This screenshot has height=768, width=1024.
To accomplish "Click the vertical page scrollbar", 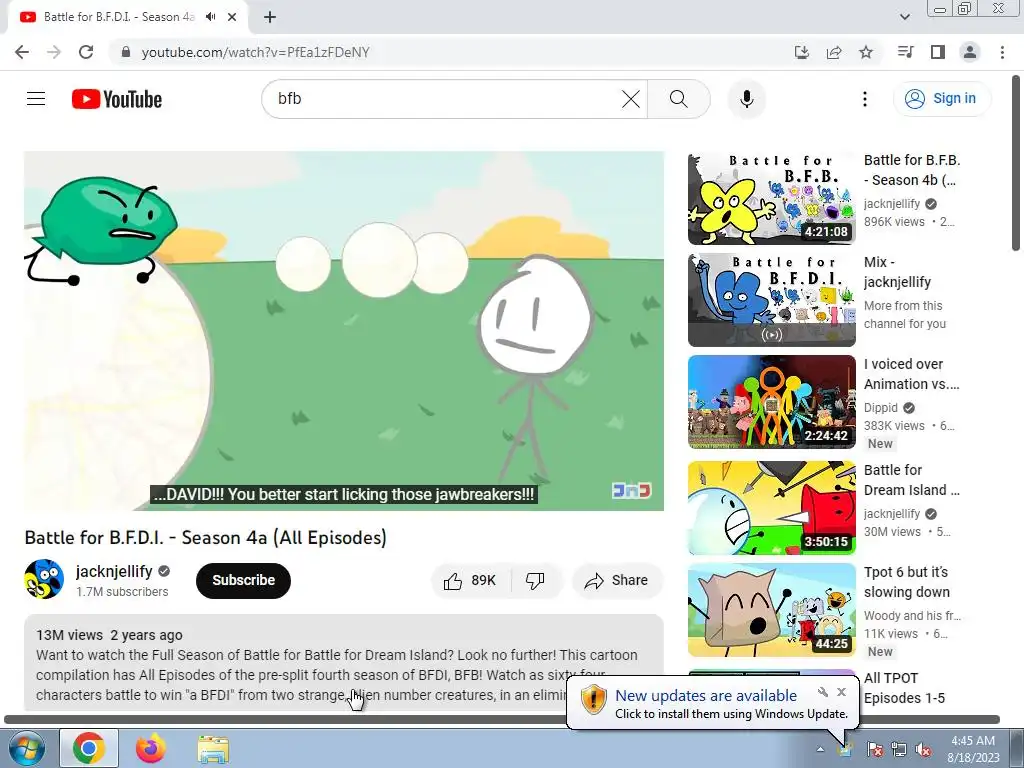I will point(1016,163).
